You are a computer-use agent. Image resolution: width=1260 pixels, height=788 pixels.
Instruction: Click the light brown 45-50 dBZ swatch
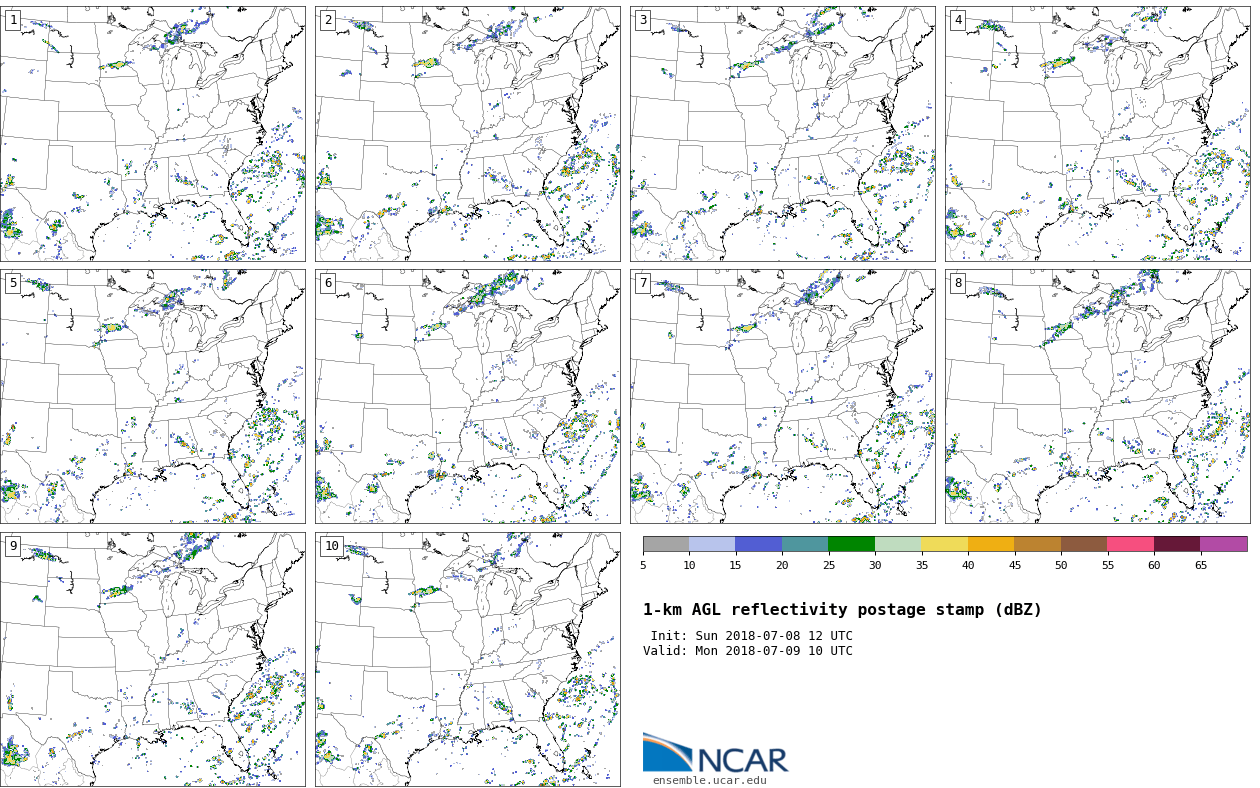[1037, 544]
